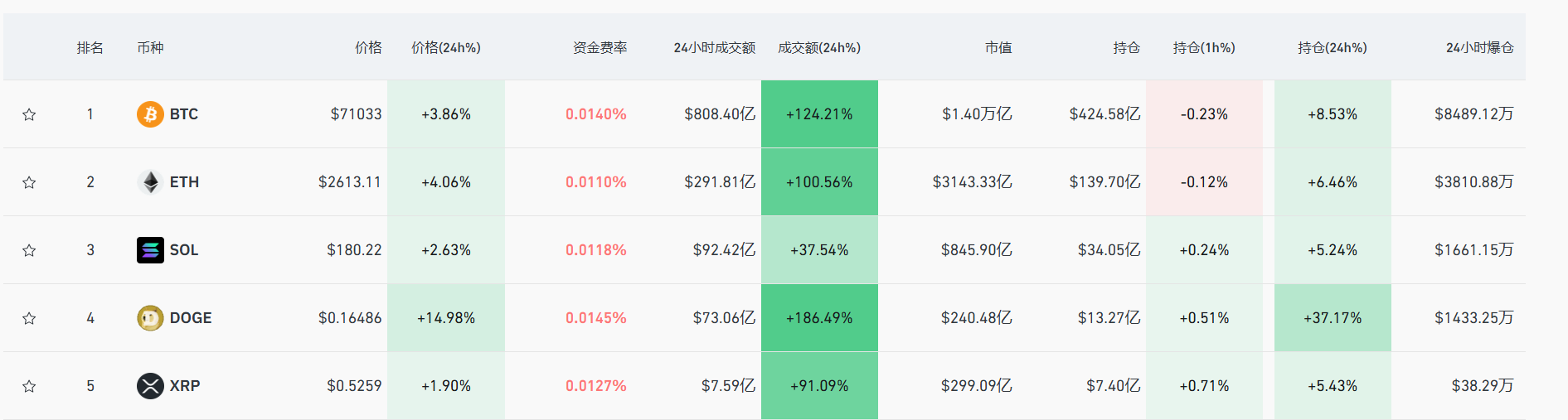This screenshot has width=1568, height=420.
Task: Favorite XRP with its star icon
Action: pyautogui.click(x=29, y=386)
